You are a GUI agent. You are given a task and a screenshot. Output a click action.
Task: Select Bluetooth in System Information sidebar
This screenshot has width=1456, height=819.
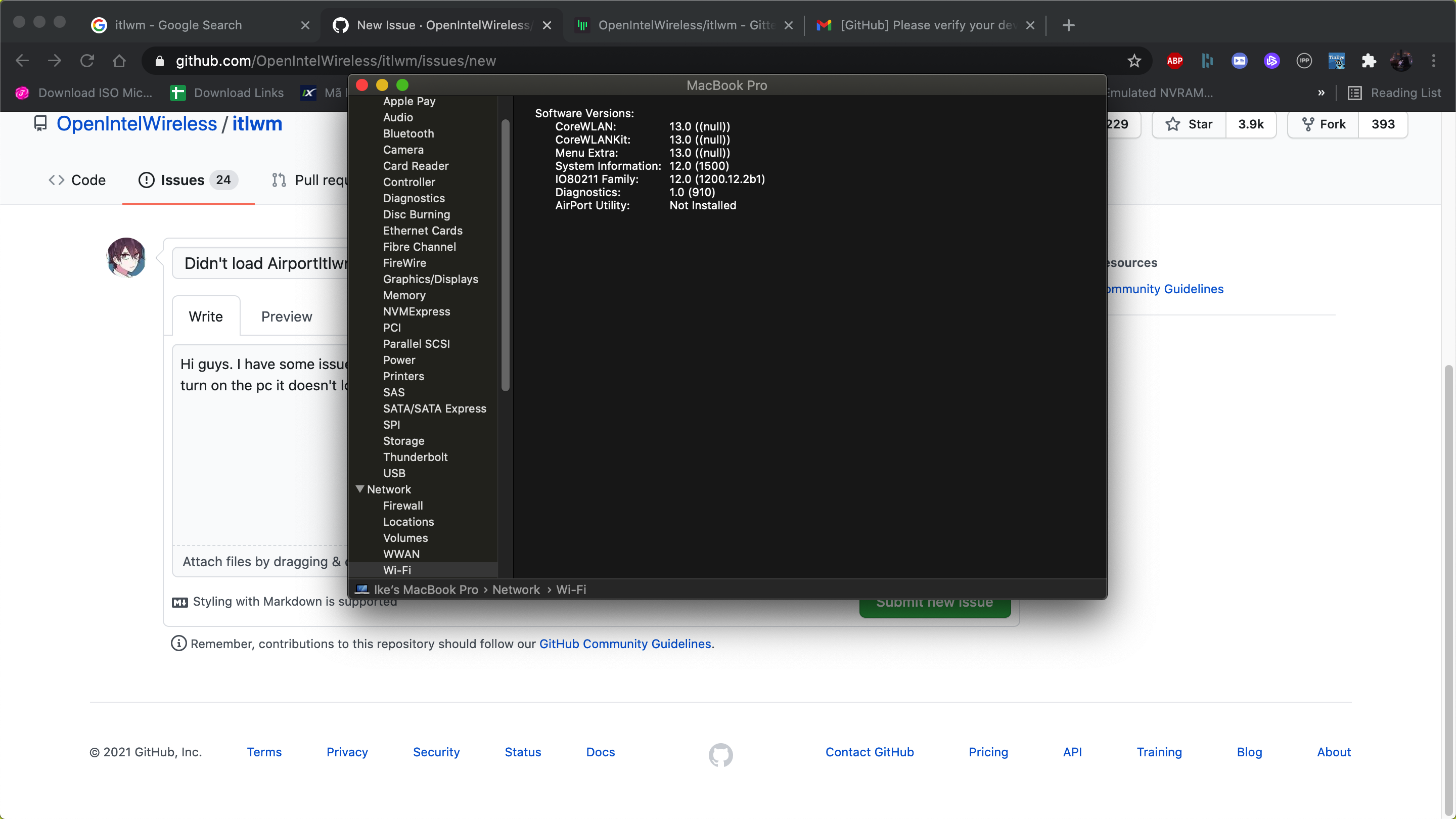(x=408, y=133)
